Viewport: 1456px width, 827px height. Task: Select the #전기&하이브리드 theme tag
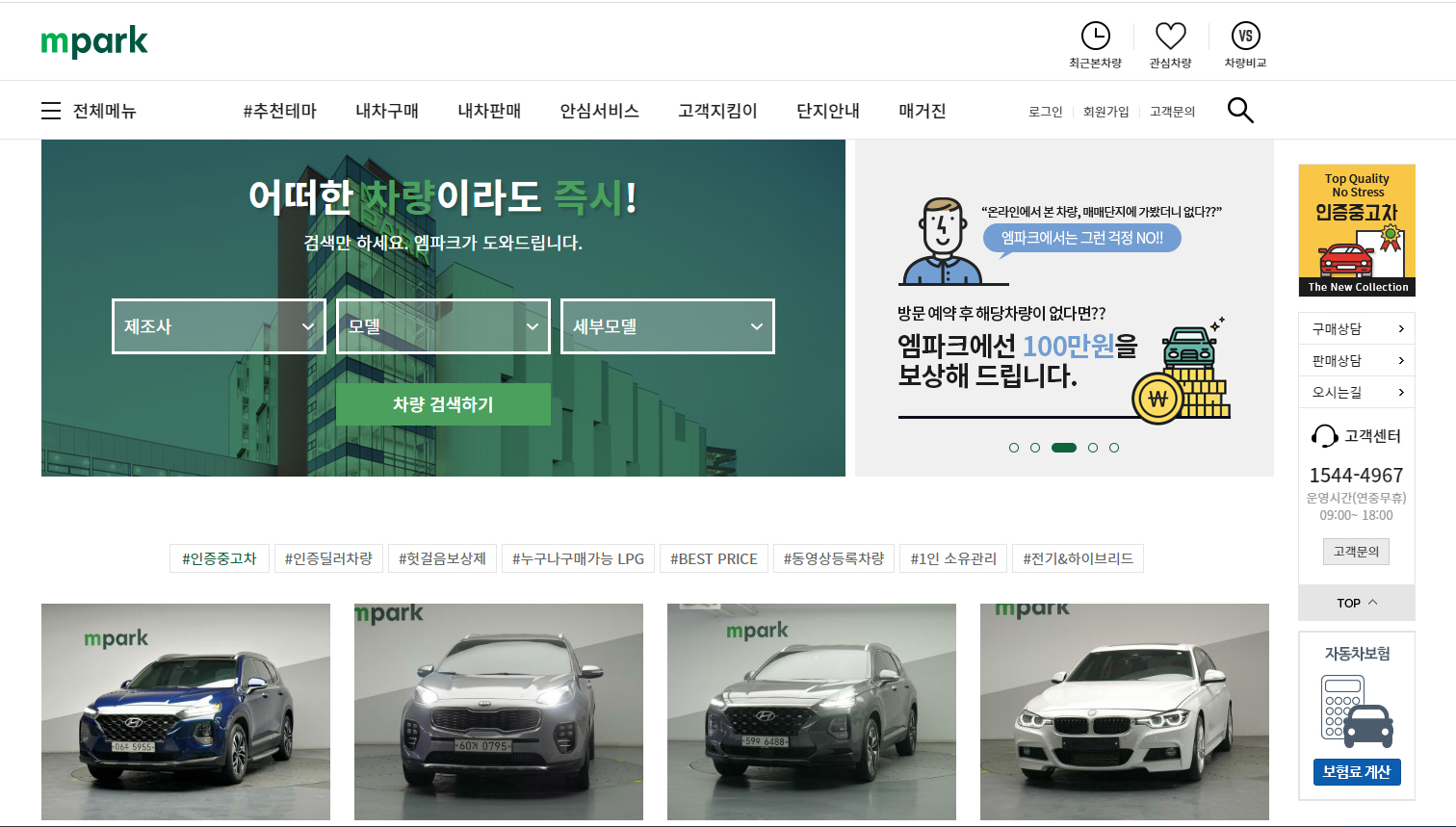(1078, 558)
